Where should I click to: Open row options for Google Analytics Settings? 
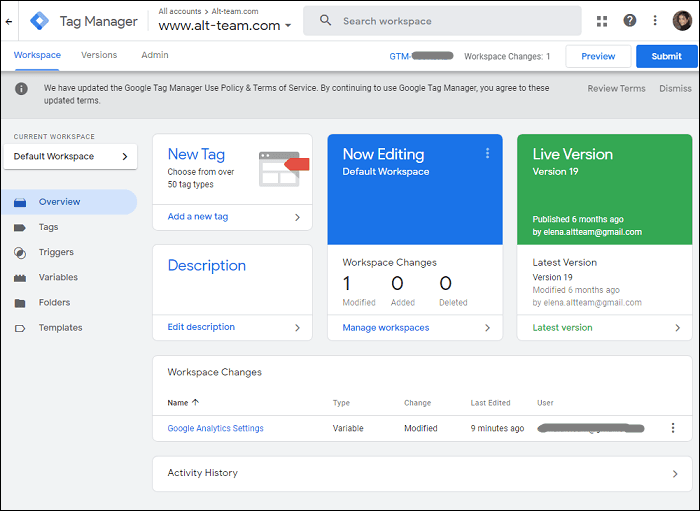(x=673, y=428)
